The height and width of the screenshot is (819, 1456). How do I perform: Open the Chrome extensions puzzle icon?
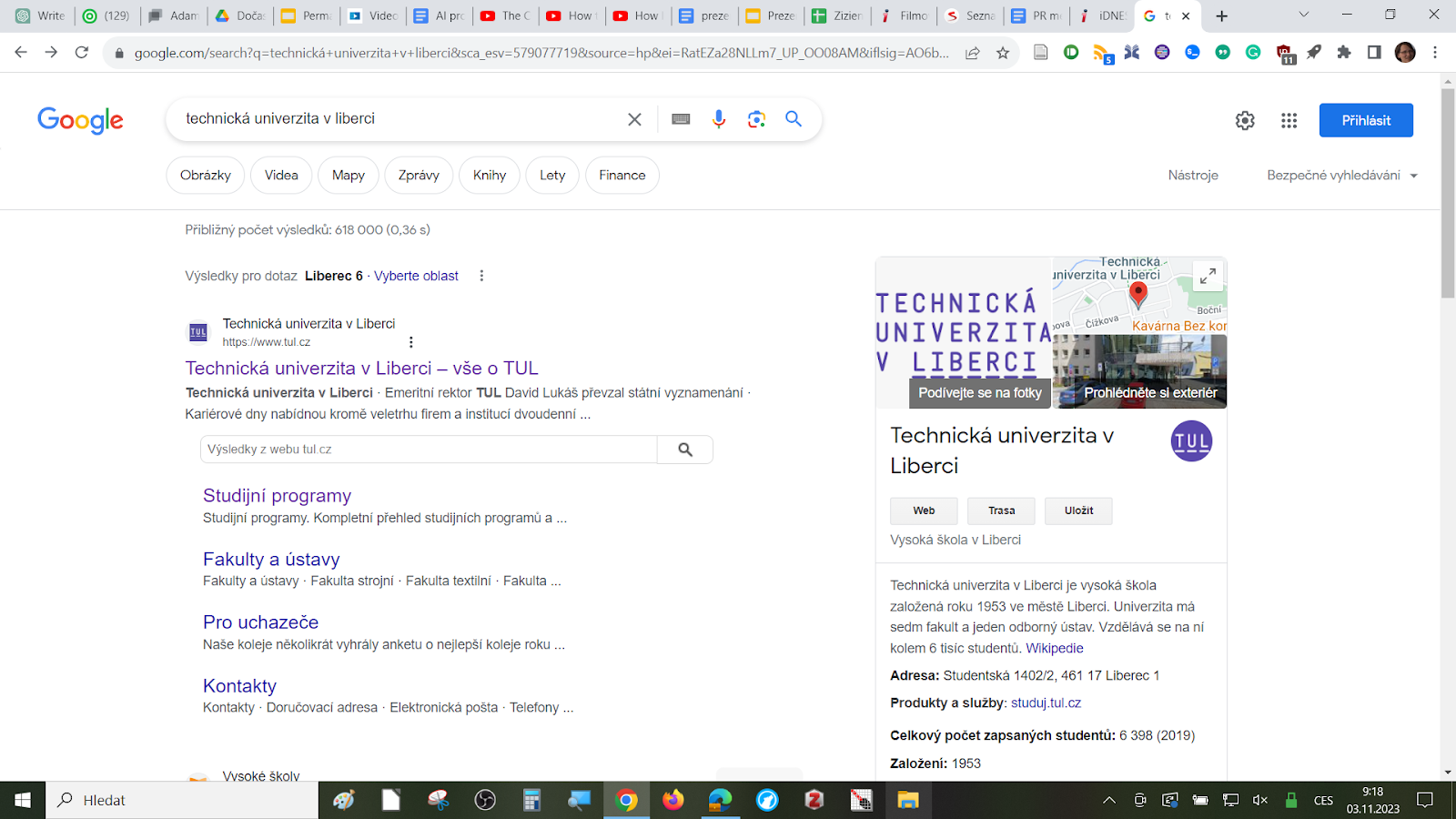tap(1344, 53)
